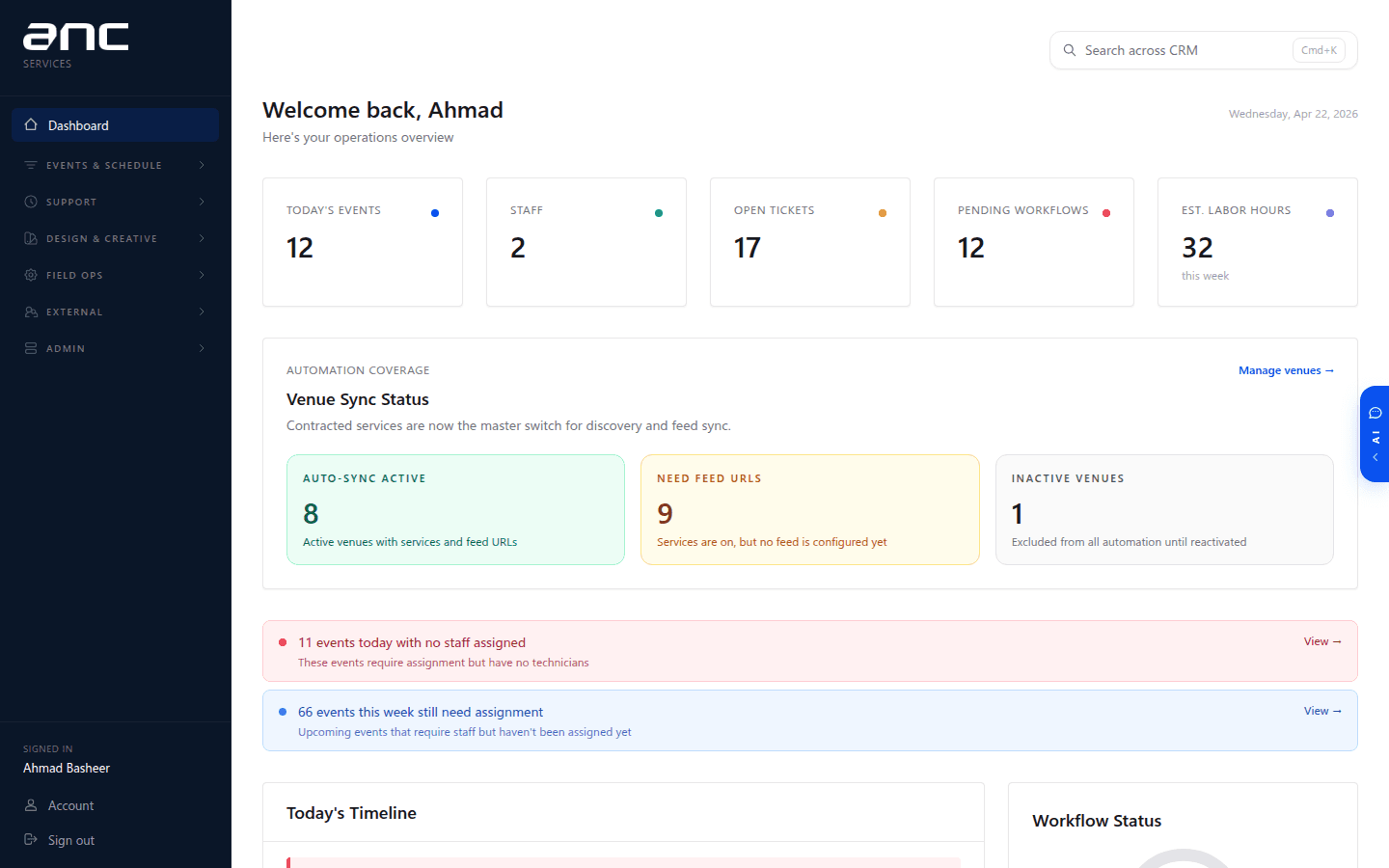Viewport: 1389px width, 868px height.
Task: Click the Venue Sync Status heading
Action: click(x=358, y=399)
